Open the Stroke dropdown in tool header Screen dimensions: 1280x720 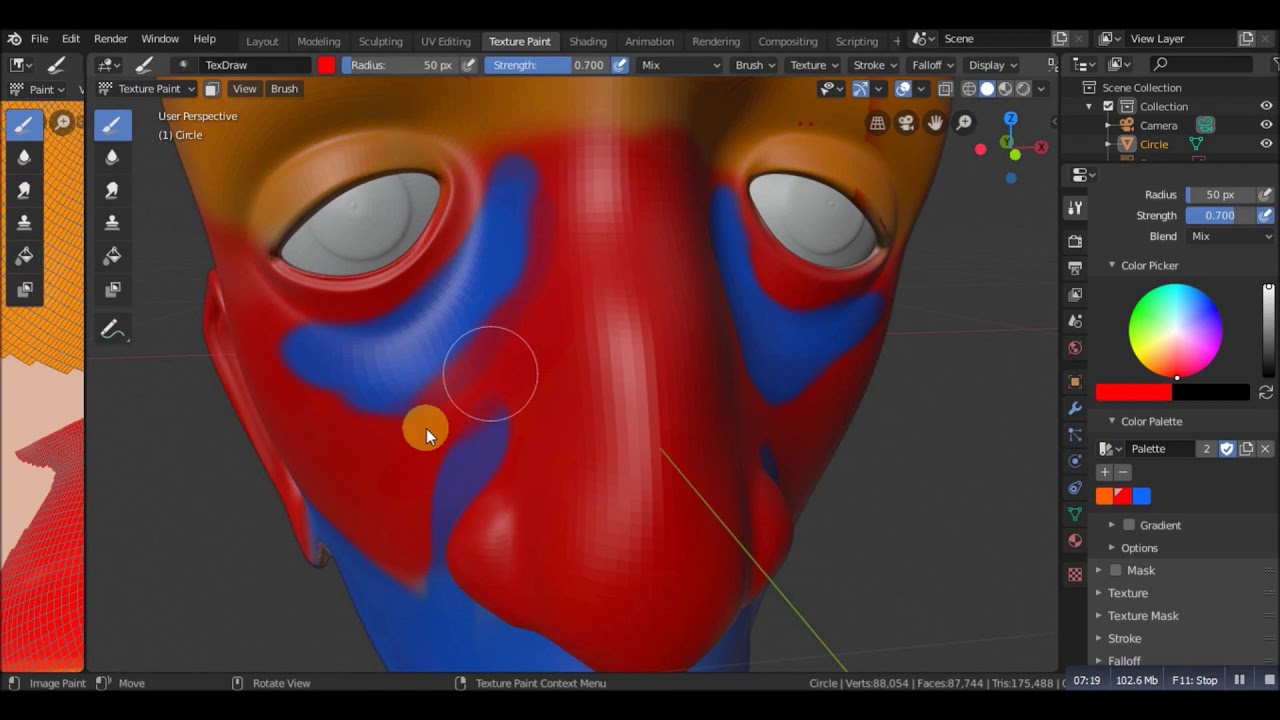[875, 65]
